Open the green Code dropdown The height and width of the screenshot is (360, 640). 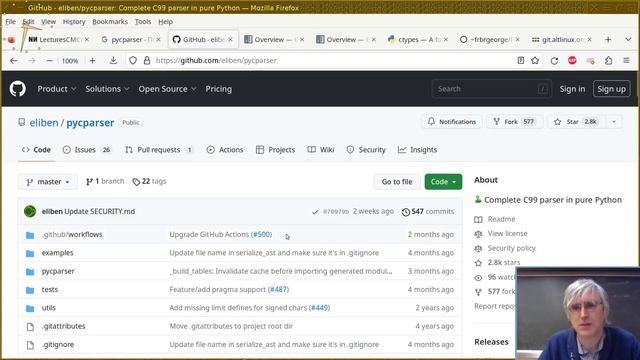tap(443, 182)
